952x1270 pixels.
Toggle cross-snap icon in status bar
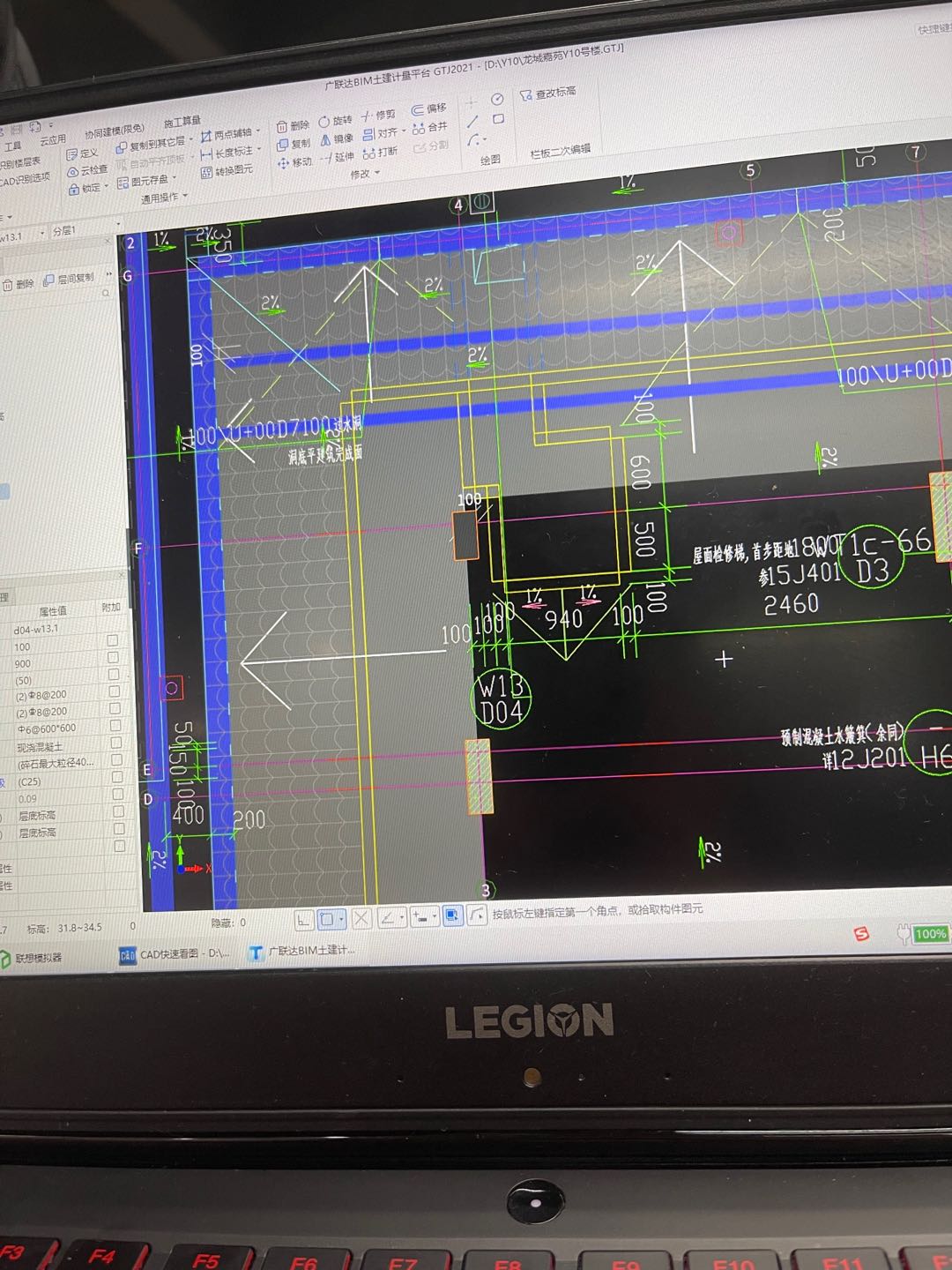tap(361, 918)
